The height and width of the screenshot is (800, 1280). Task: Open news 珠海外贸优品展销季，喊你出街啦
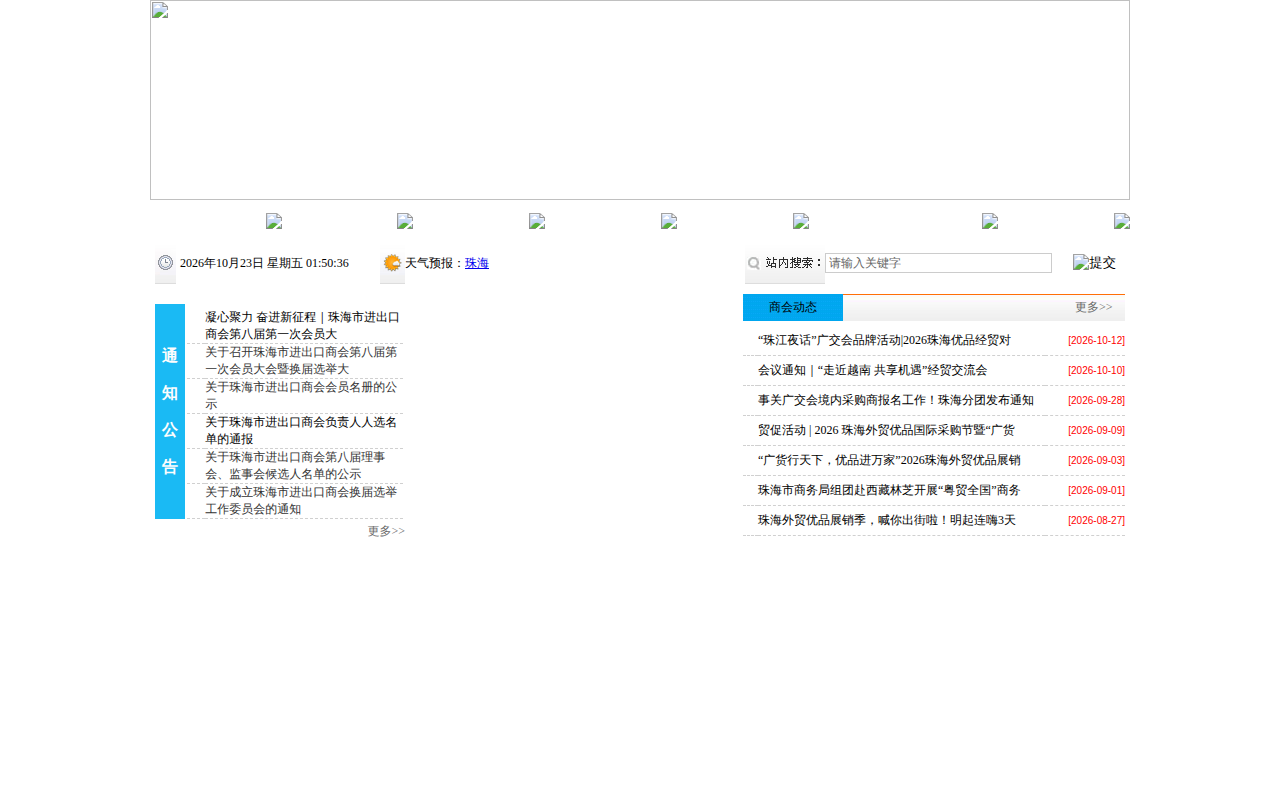pyautogui.click(x=887, y=521)
